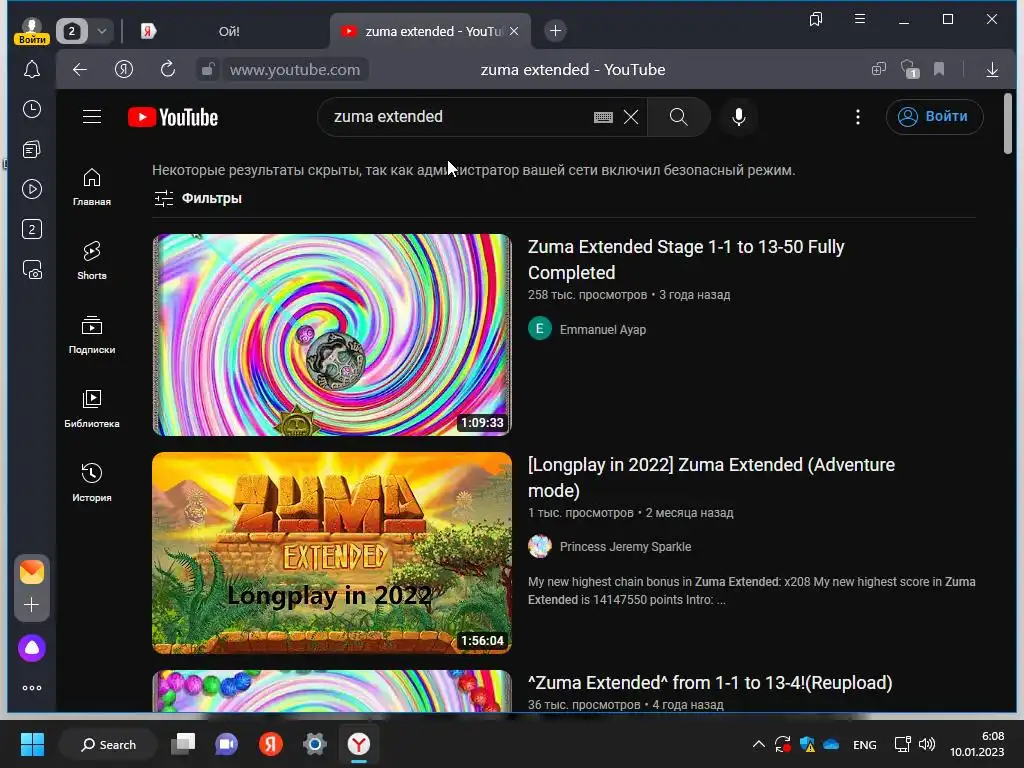The width and height of the screenshot is (1024, 768).
Task: Open notifications bell in browser sidebar
Action: coord(31,69)
